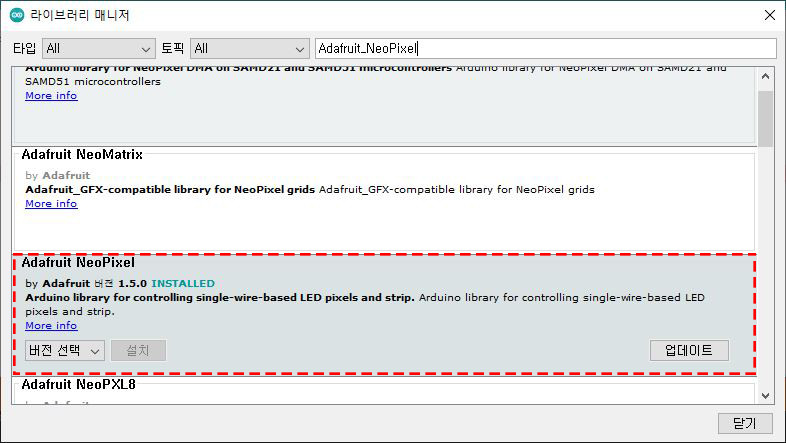Viewport: 786px width, 443px height.
Task: Select the Adafruit NeoPixel library title
Action: 78,263
